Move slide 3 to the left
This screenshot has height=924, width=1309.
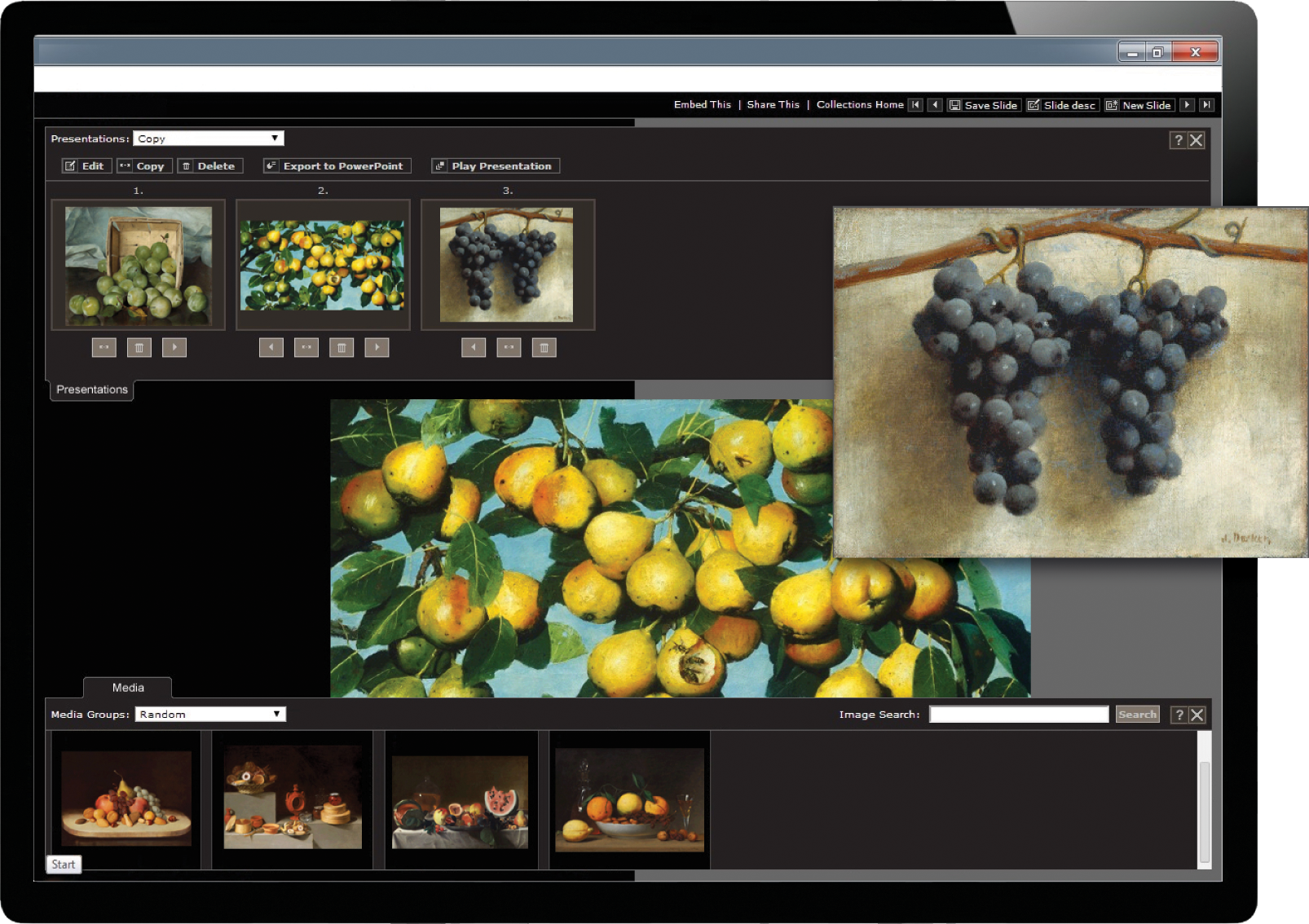[x=474, y=348]
